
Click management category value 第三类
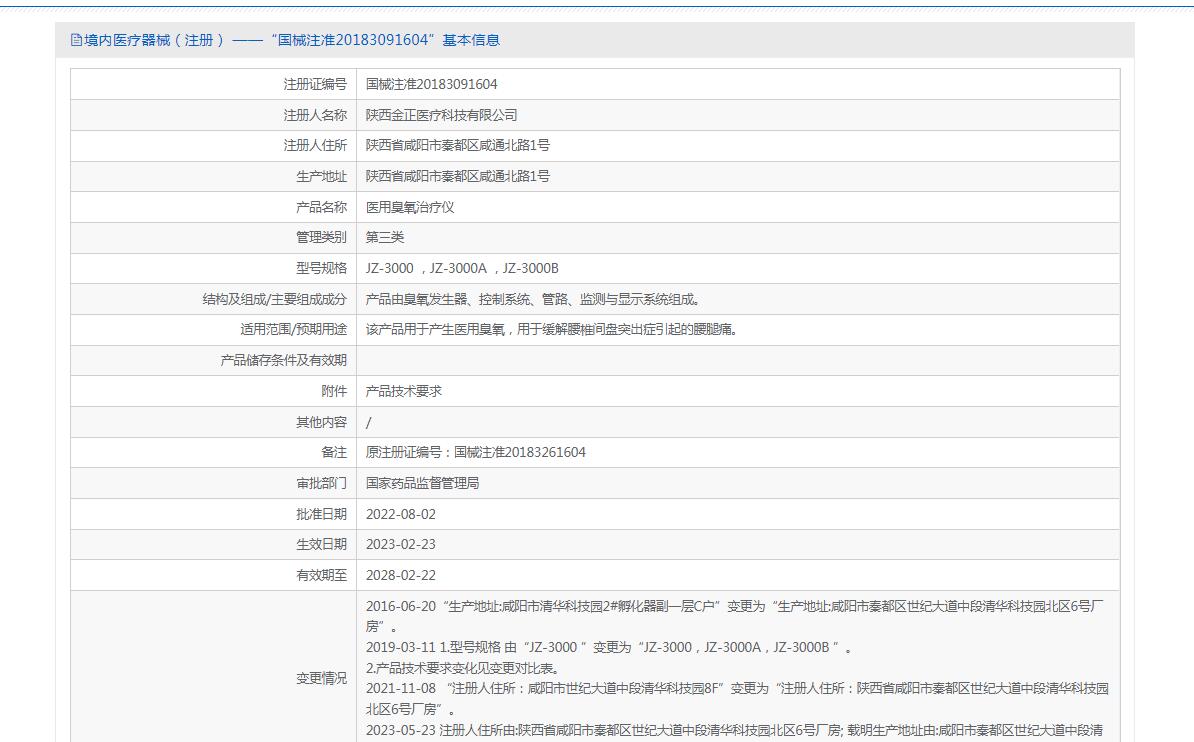tap(385, 237)
